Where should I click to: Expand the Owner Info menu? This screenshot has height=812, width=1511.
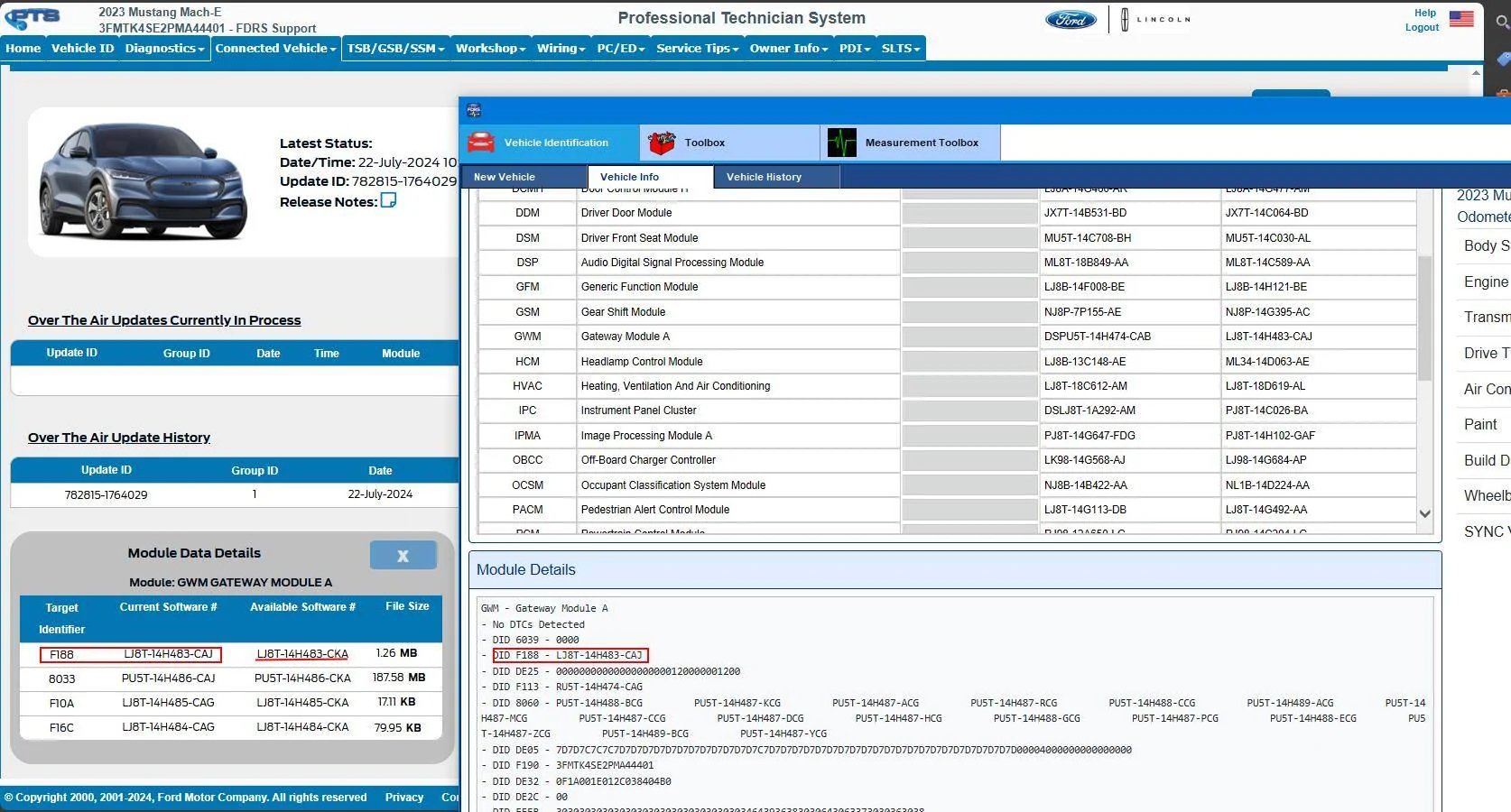point(788,49)
